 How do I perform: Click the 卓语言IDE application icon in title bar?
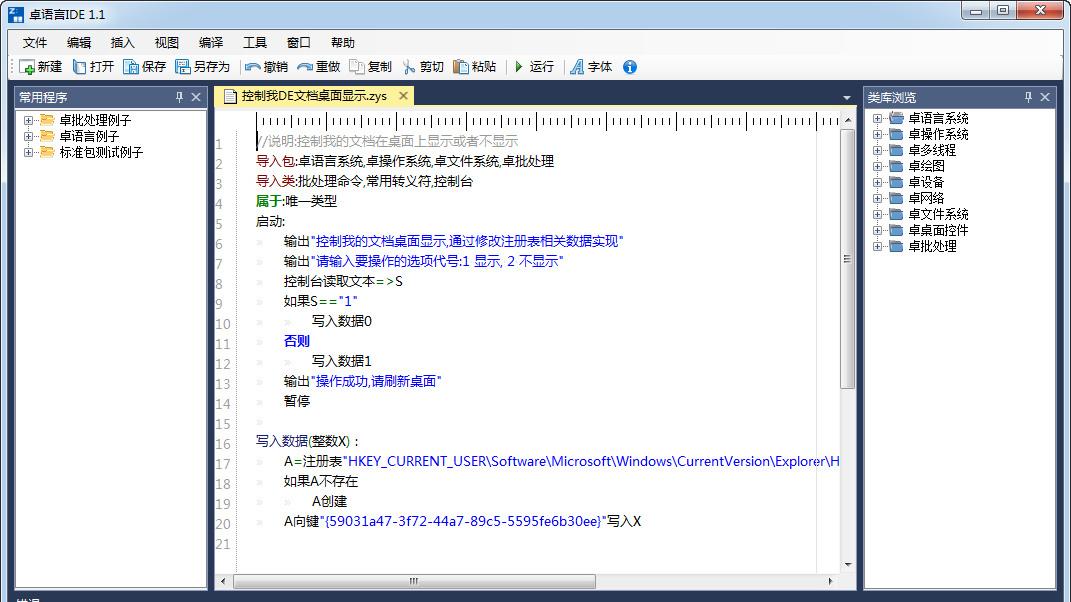[15, 14]
